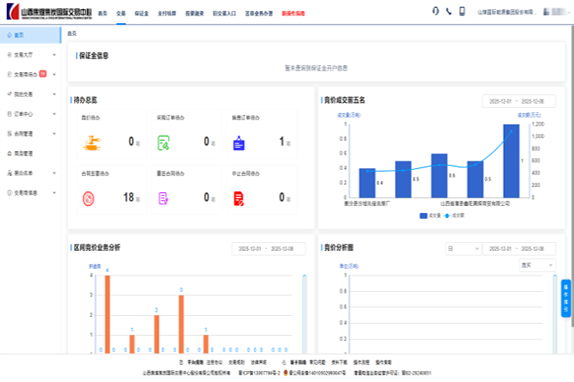The height and width of the screenshot is (382, 574).
Task: Click the 法律声明 footer link
Action: pos(258,362)
